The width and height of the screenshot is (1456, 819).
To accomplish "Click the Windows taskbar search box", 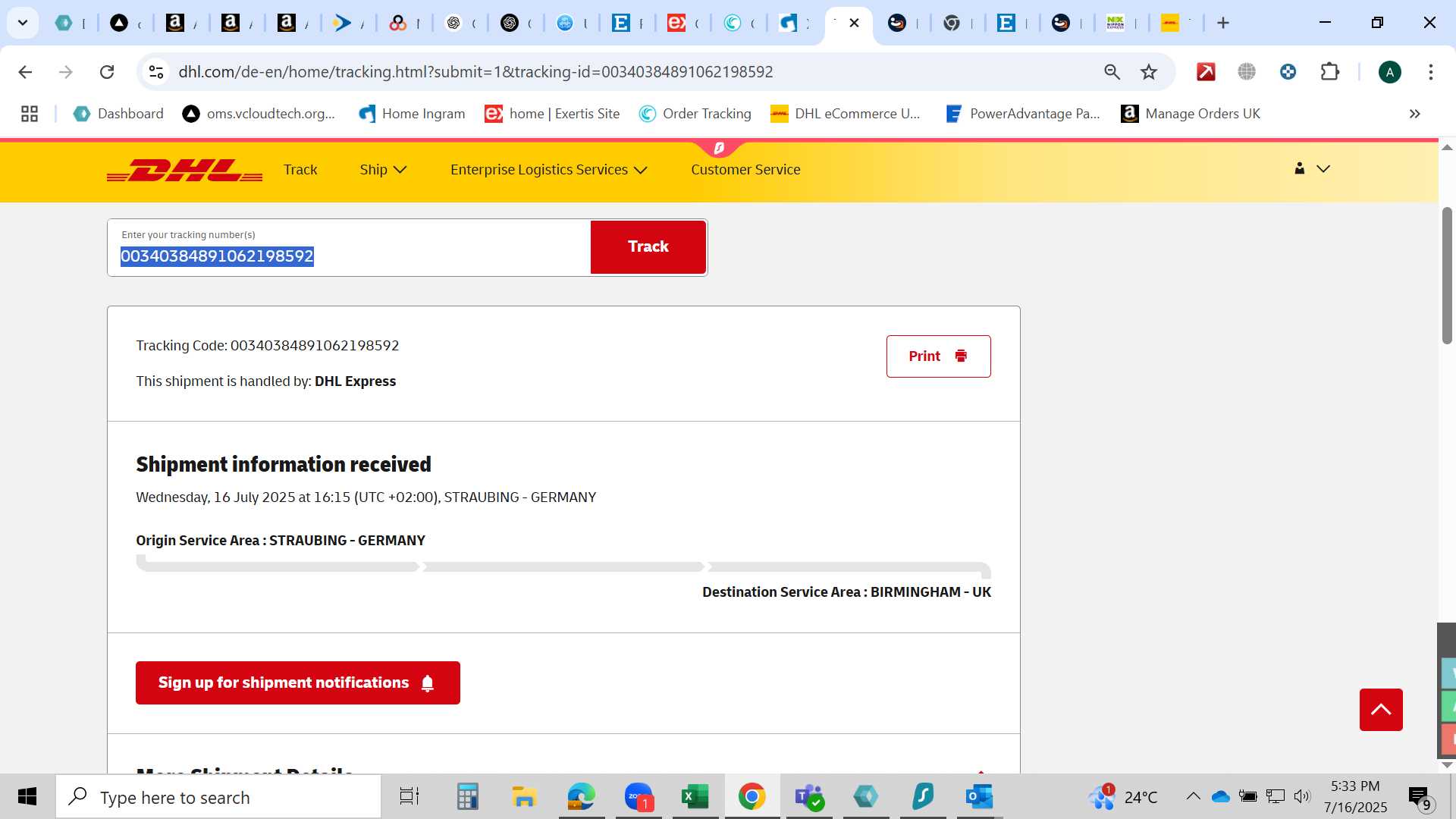I will point(218,797).
